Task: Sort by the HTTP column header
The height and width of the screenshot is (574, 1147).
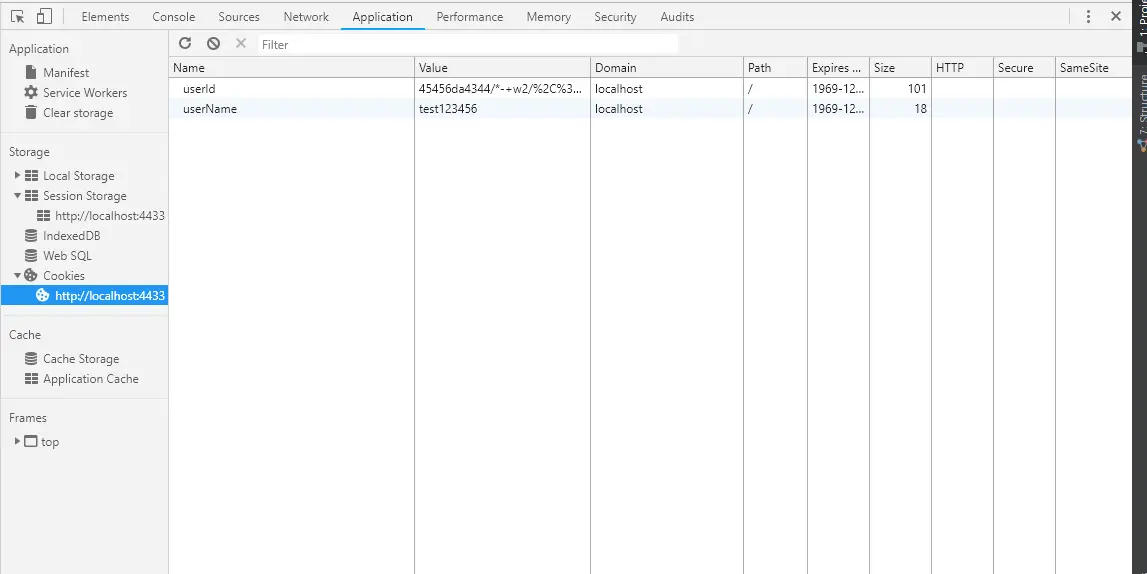Action: pyautogui.click(x=962, y=67)
